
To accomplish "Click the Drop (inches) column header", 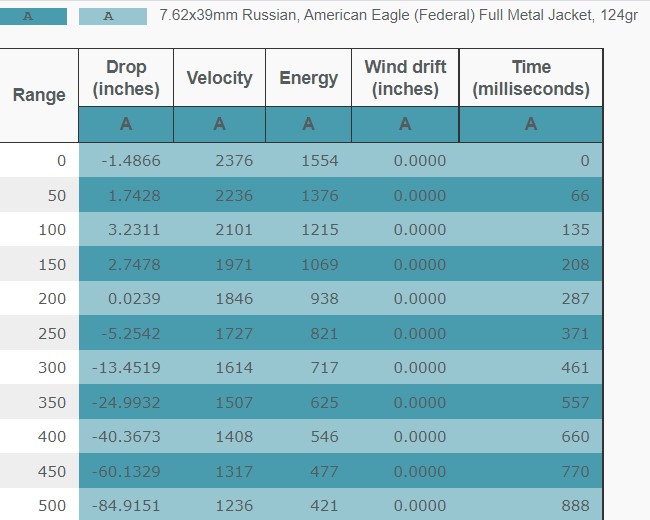I will (x=126, y=78).
